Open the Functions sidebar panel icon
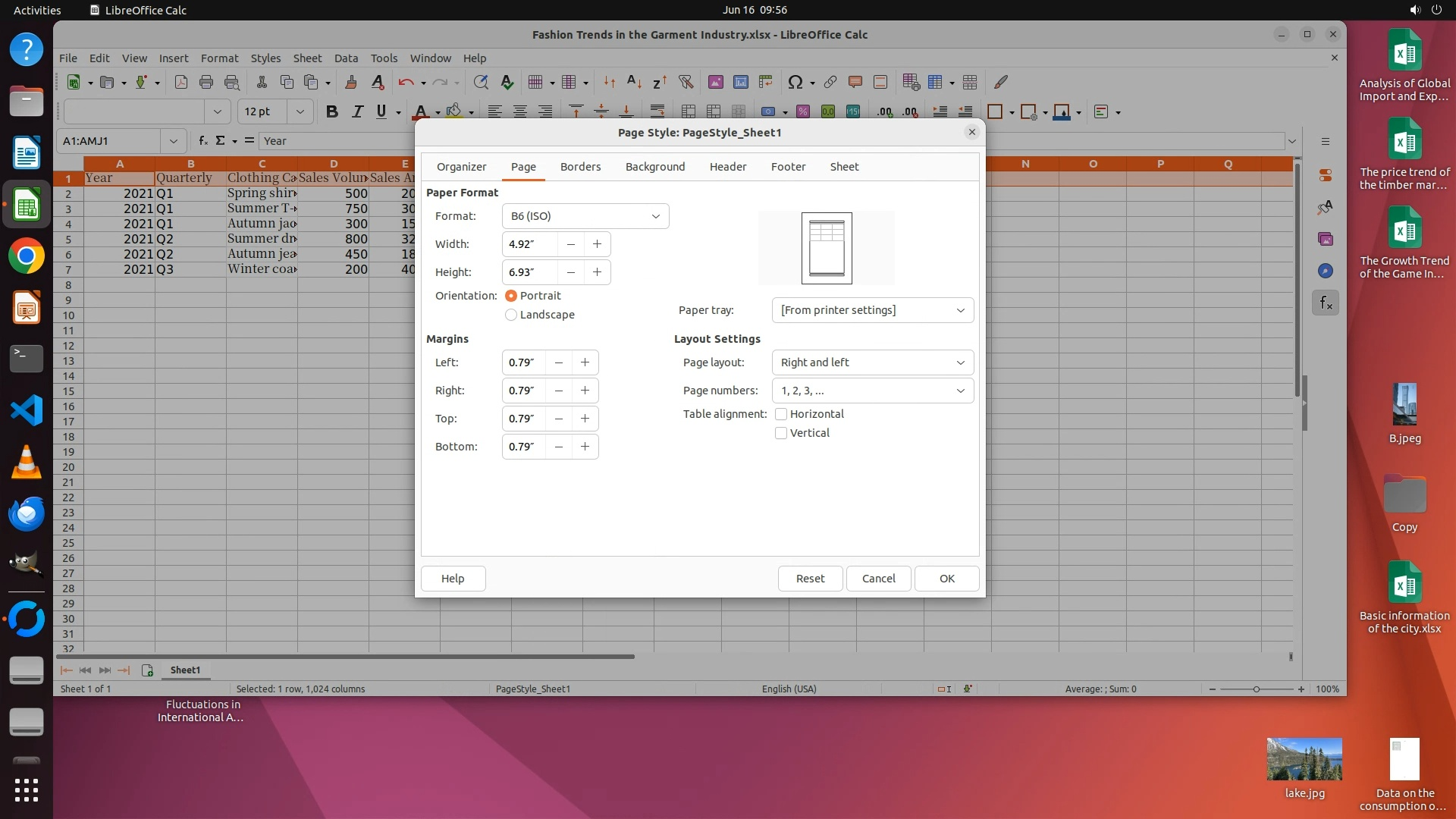 (1325, 303)
